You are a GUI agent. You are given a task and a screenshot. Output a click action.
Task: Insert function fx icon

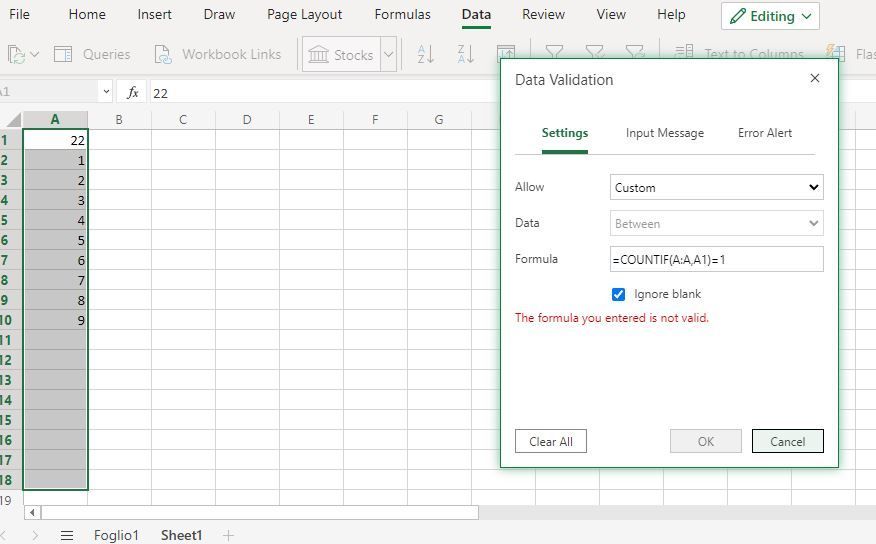pos(132,92)
